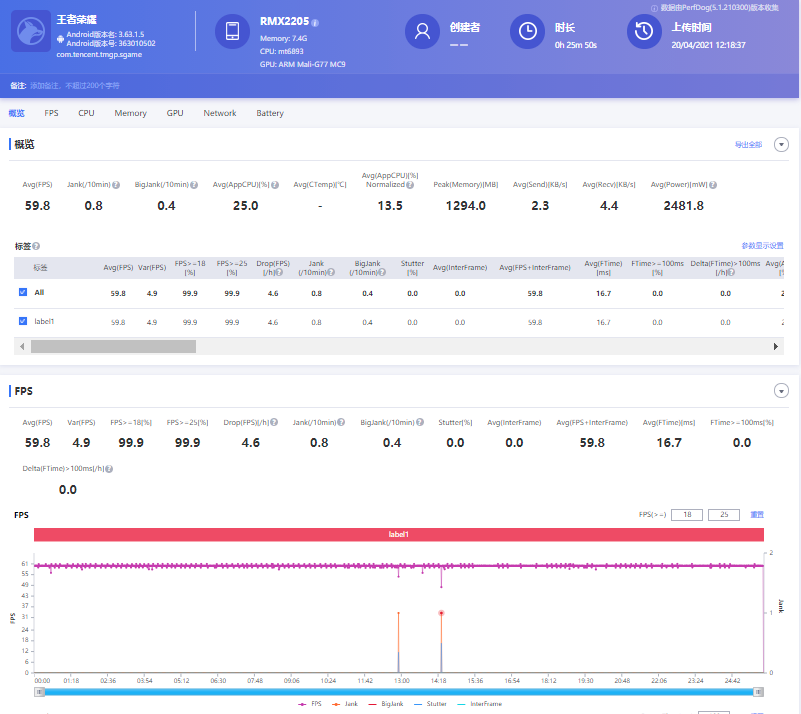Open parameter display settings link
801x714 pixels.
coord(762,246)
